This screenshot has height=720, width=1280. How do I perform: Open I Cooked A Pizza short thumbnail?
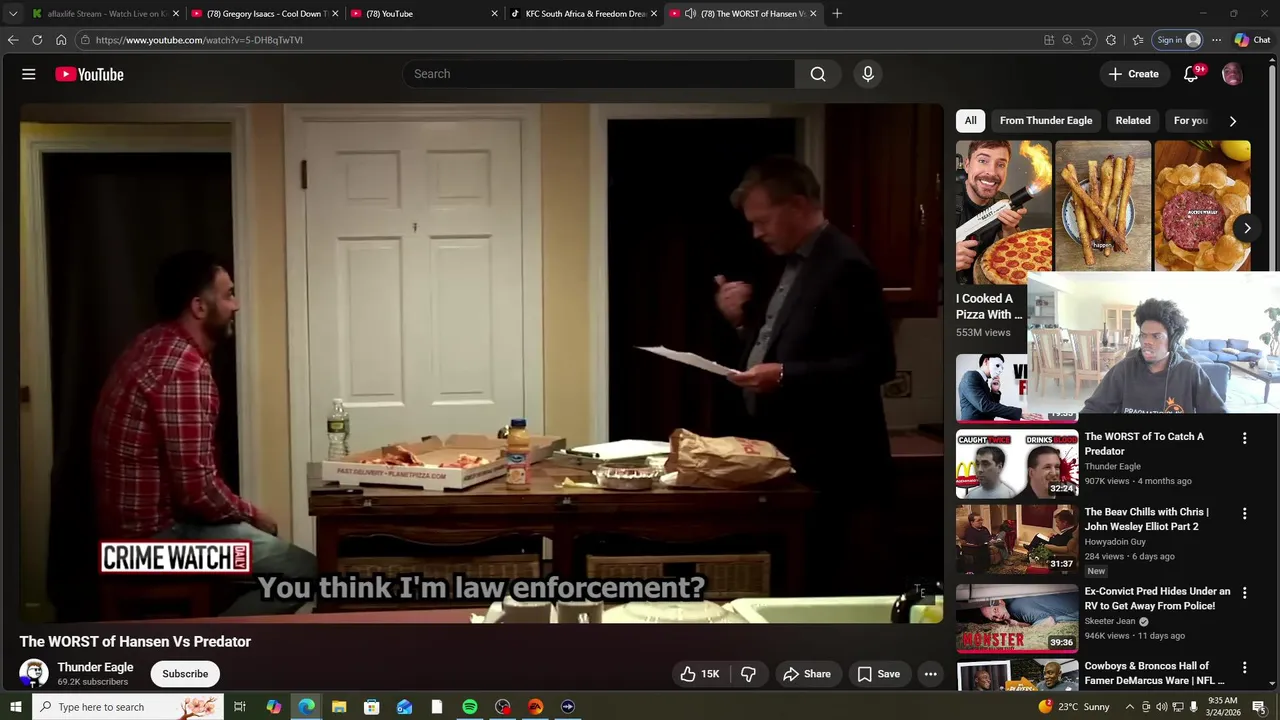[1003, 212]
